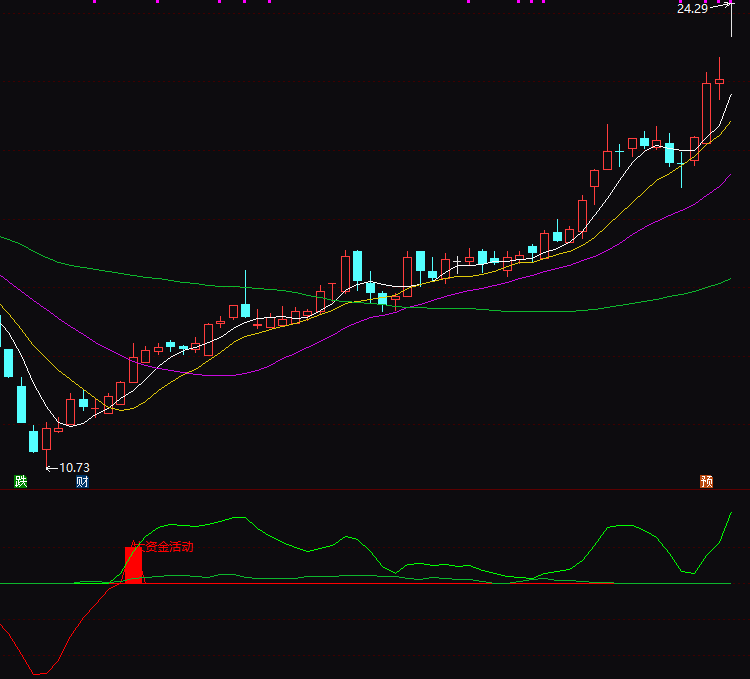Select the 10.73 low price label

coord(74,467)
